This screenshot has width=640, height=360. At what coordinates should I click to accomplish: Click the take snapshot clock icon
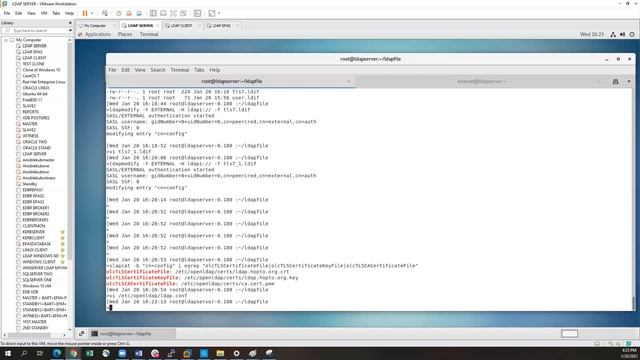point(119,13)
